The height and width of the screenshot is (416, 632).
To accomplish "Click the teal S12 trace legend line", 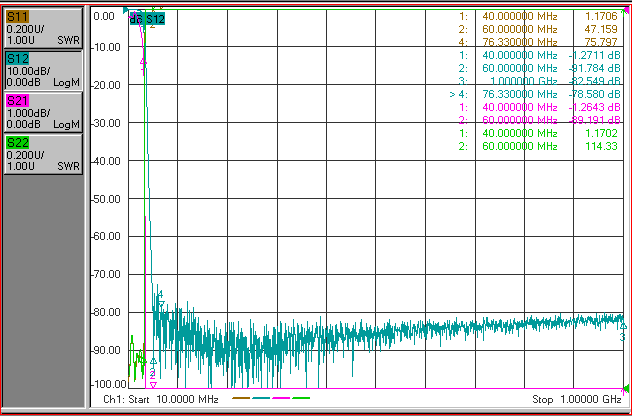I will pos(261,398).
